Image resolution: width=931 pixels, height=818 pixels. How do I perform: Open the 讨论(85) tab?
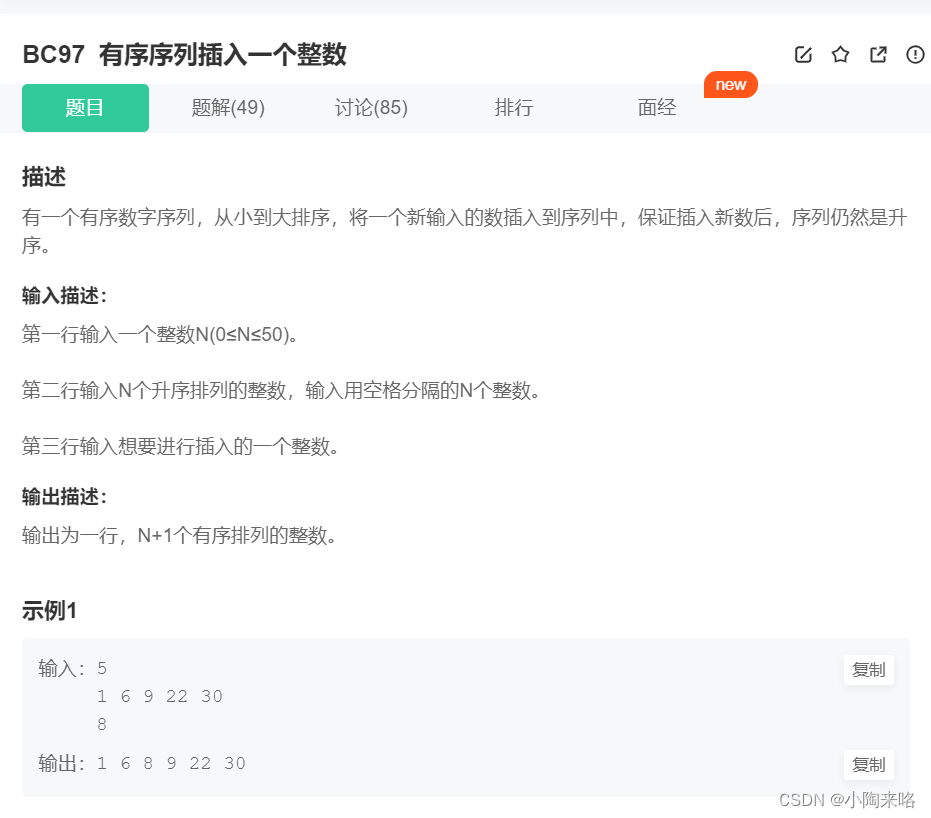point(371,108)
